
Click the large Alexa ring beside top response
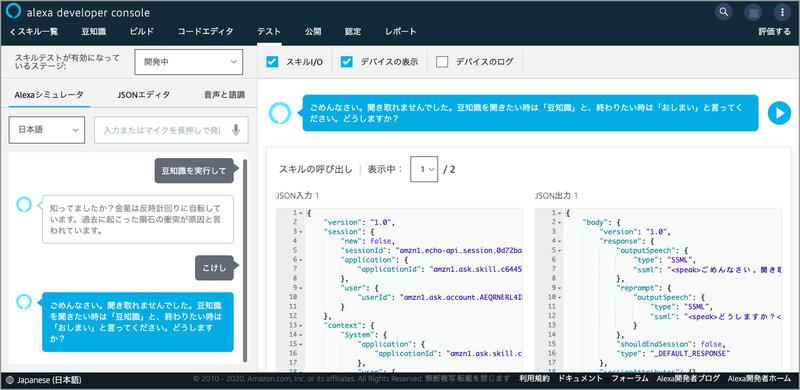click(x=280, y=113)
